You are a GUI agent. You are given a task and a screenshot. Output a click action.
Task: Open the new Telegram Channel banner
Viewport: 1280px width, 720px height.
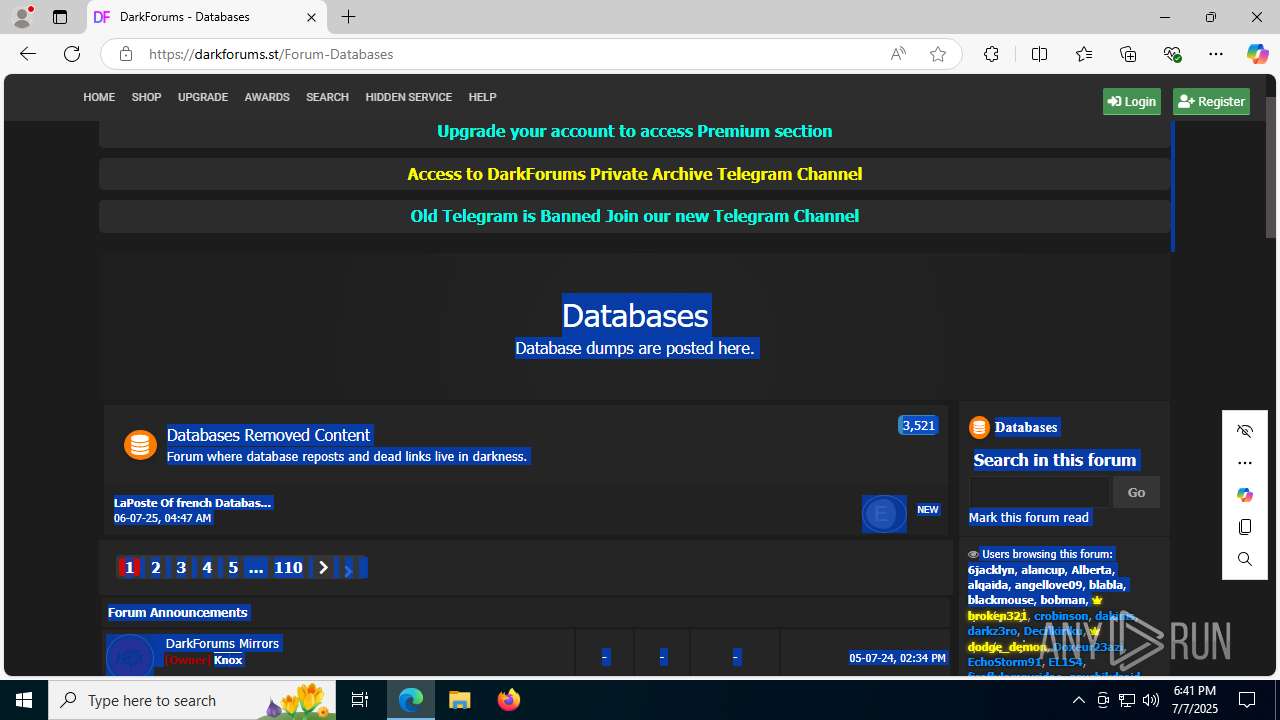[x=634, y=216]
